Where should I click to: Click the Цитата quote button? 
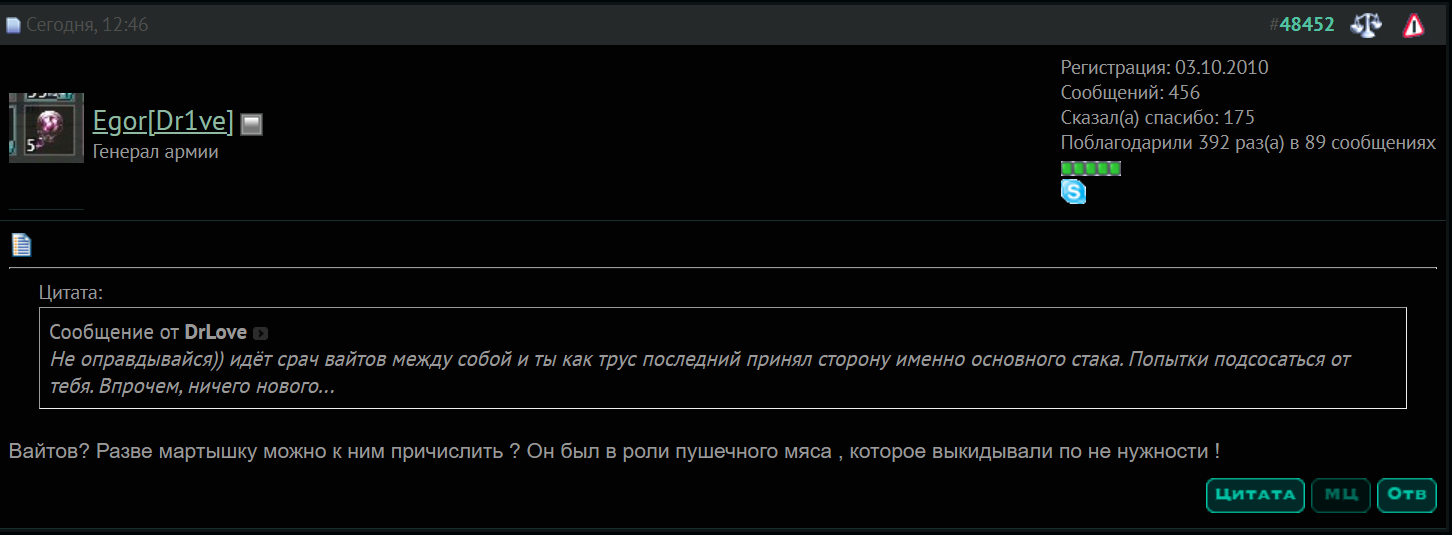click(1255, 495)
